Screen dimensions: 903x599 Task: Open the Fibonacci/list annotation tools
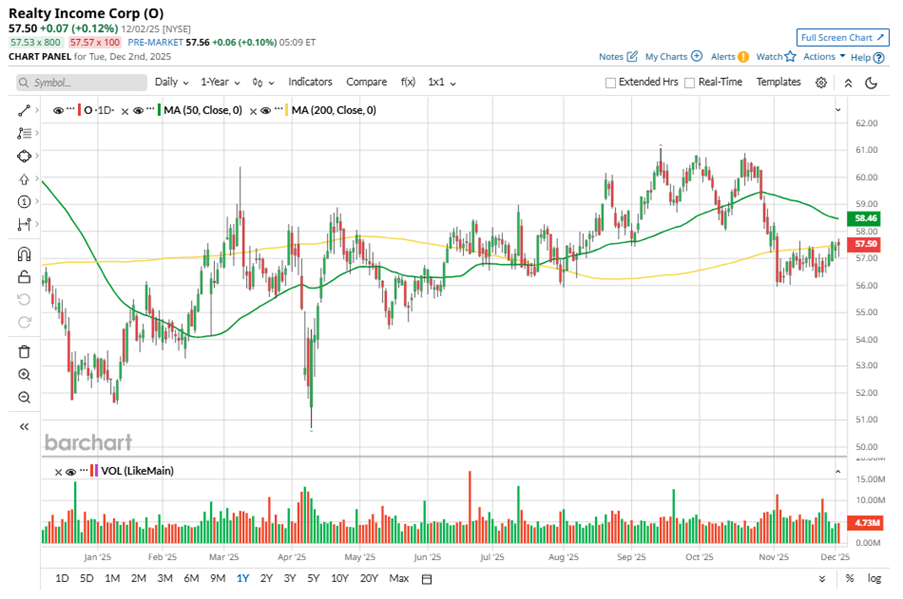pos(24,133)
